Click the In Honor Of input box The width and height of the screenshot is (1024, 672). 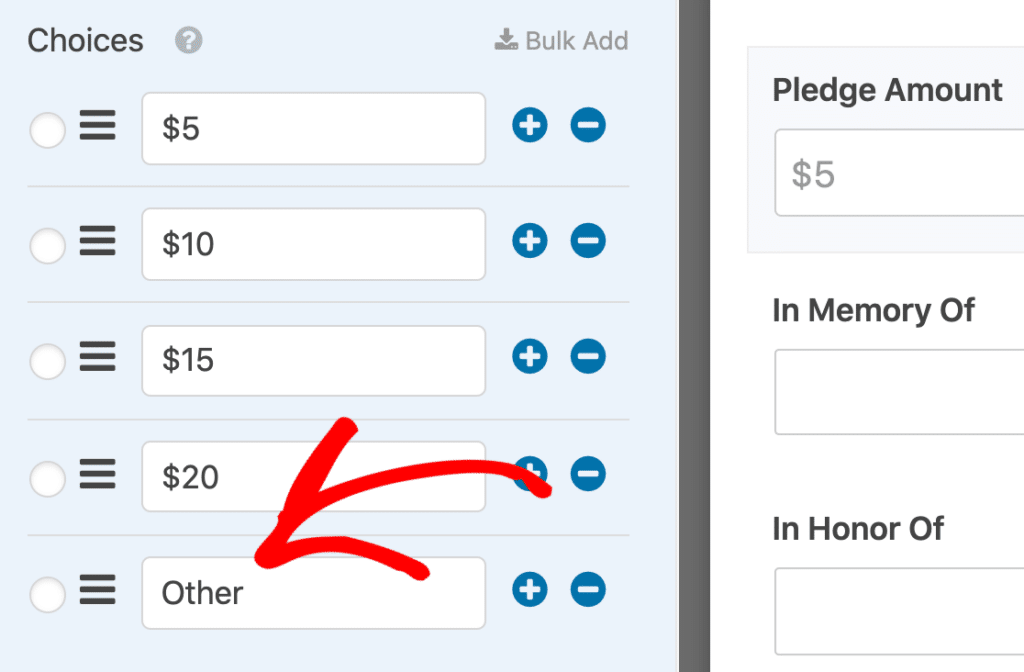(x=898, y=610)
